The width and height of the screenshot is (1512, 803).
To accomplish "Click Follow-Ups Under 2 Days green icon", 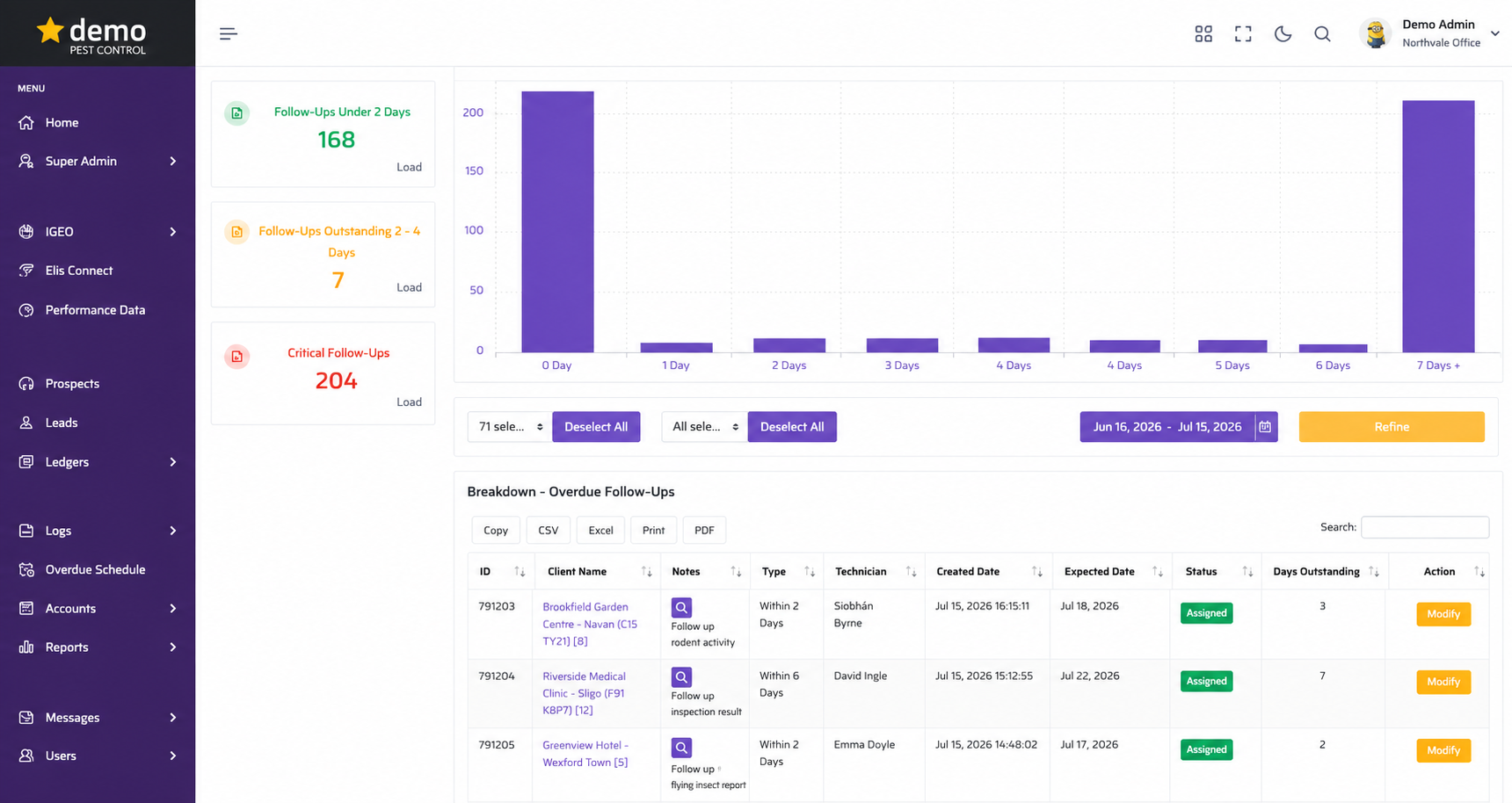I will click(x=236, y=113).
